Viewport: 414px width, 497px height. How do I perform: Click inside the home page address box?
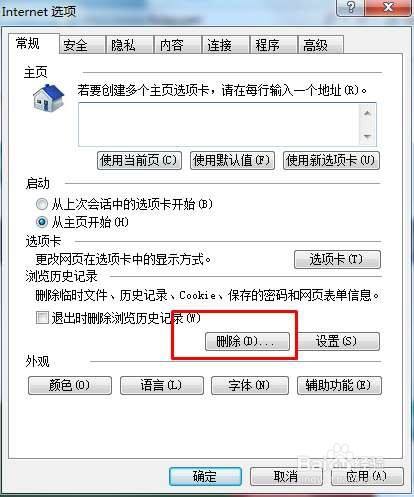218,124
